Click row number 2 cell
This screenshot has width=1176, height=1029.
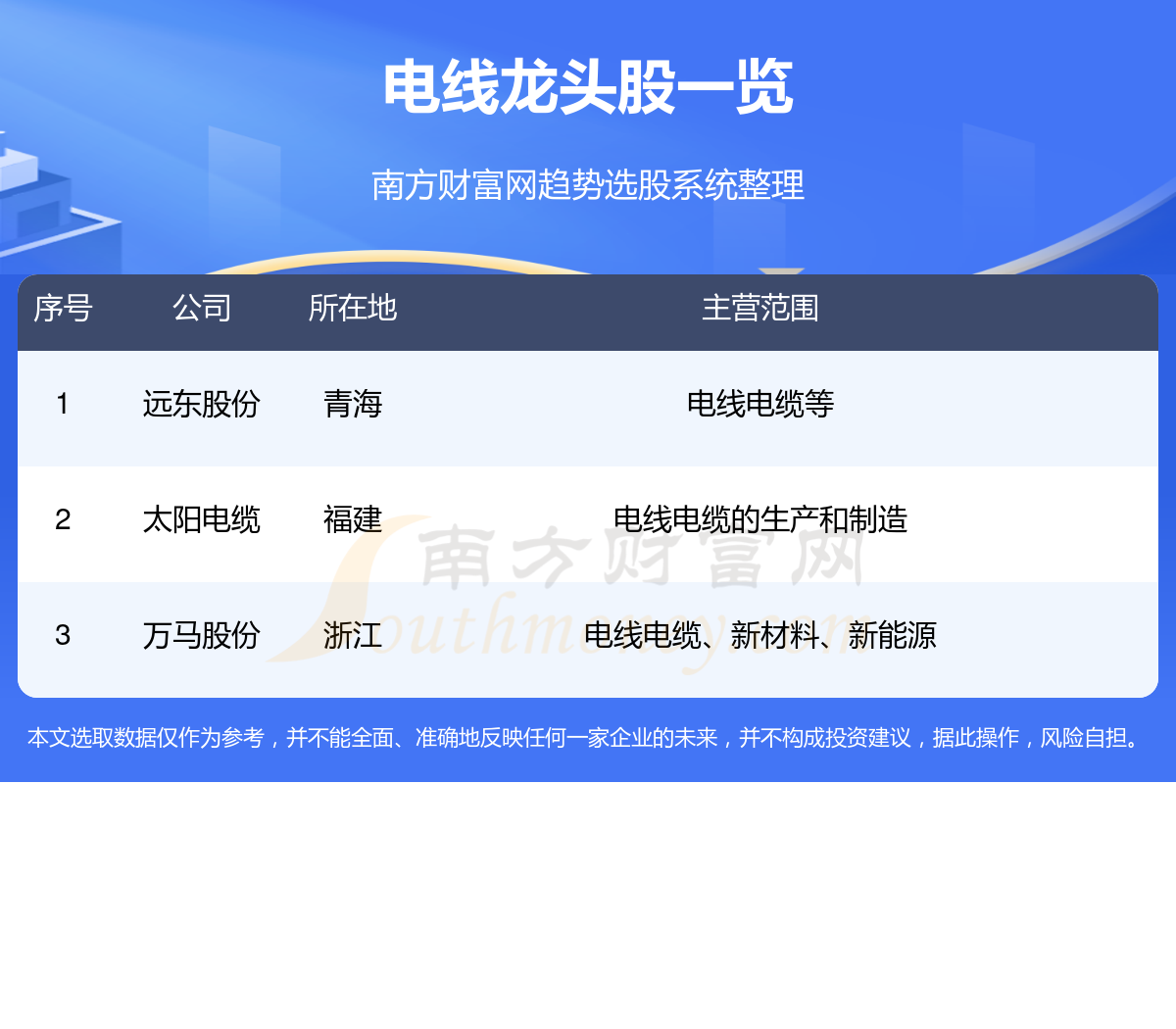[x=63, y=519]
